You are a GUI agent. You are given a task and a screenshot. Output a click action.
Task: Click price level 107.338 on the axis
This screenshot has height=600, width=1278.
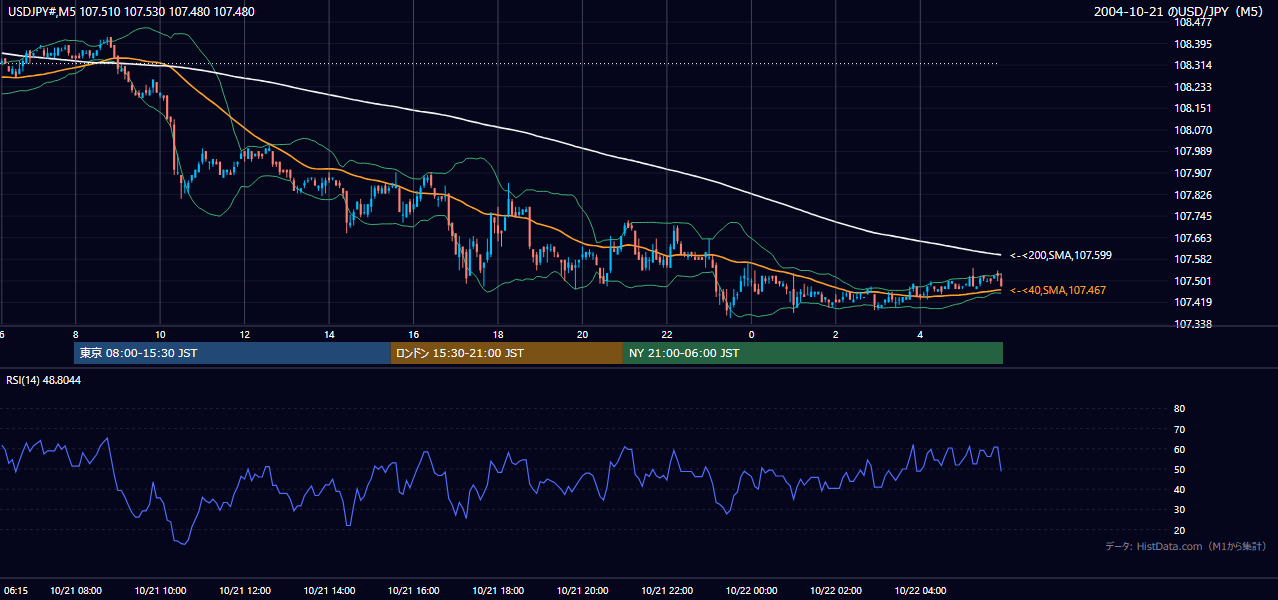click(1192, 324)
